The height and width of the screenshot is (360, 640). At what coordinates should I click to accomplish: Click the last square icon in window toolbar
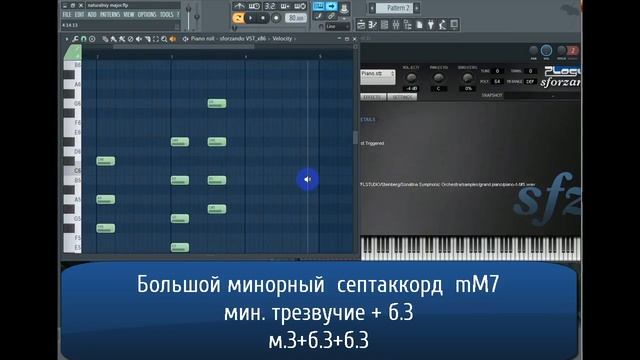[x=454, y=25]
